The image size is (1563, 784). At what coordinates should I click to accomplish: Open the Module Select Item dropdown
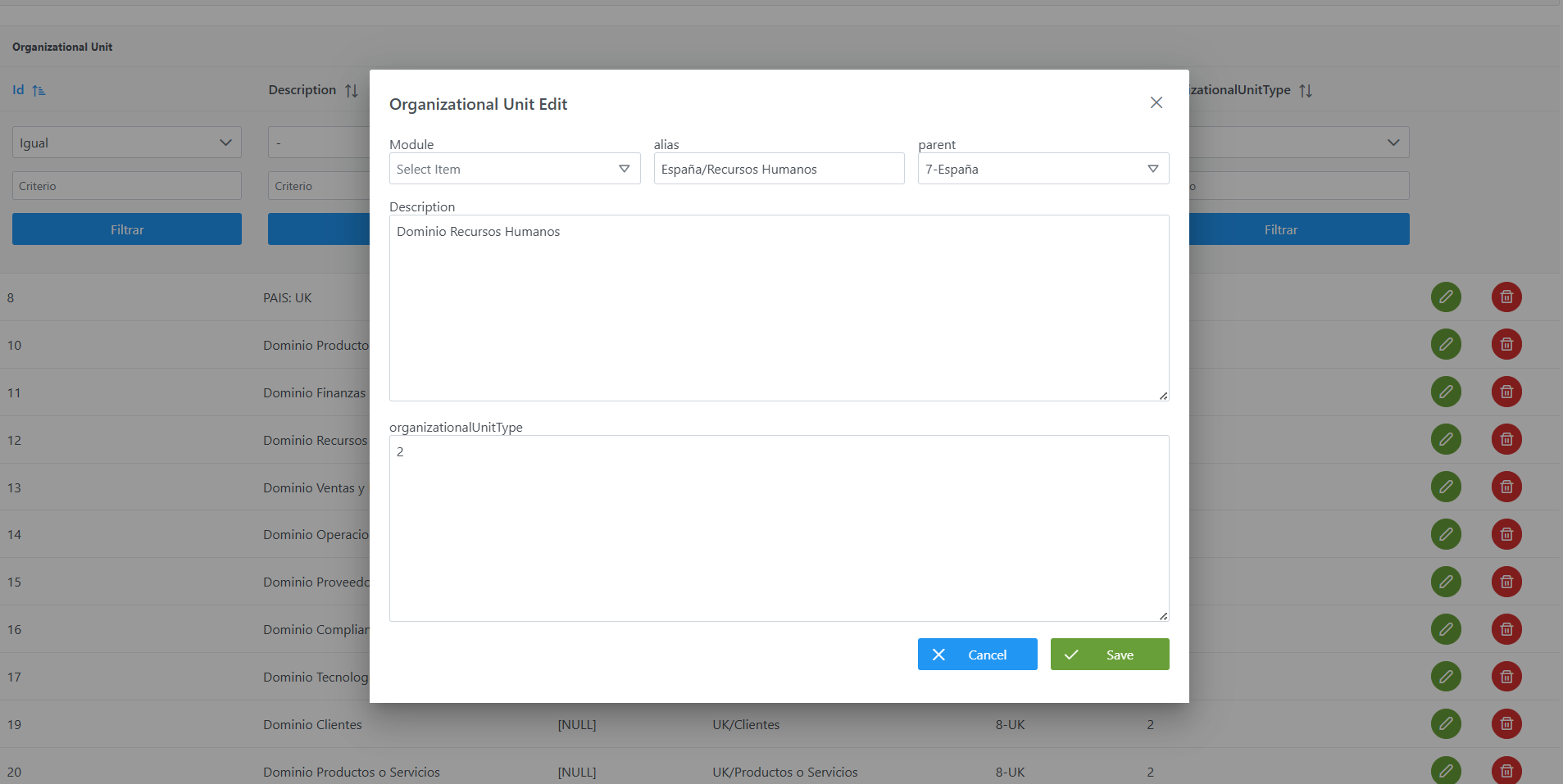click(514, 169)
